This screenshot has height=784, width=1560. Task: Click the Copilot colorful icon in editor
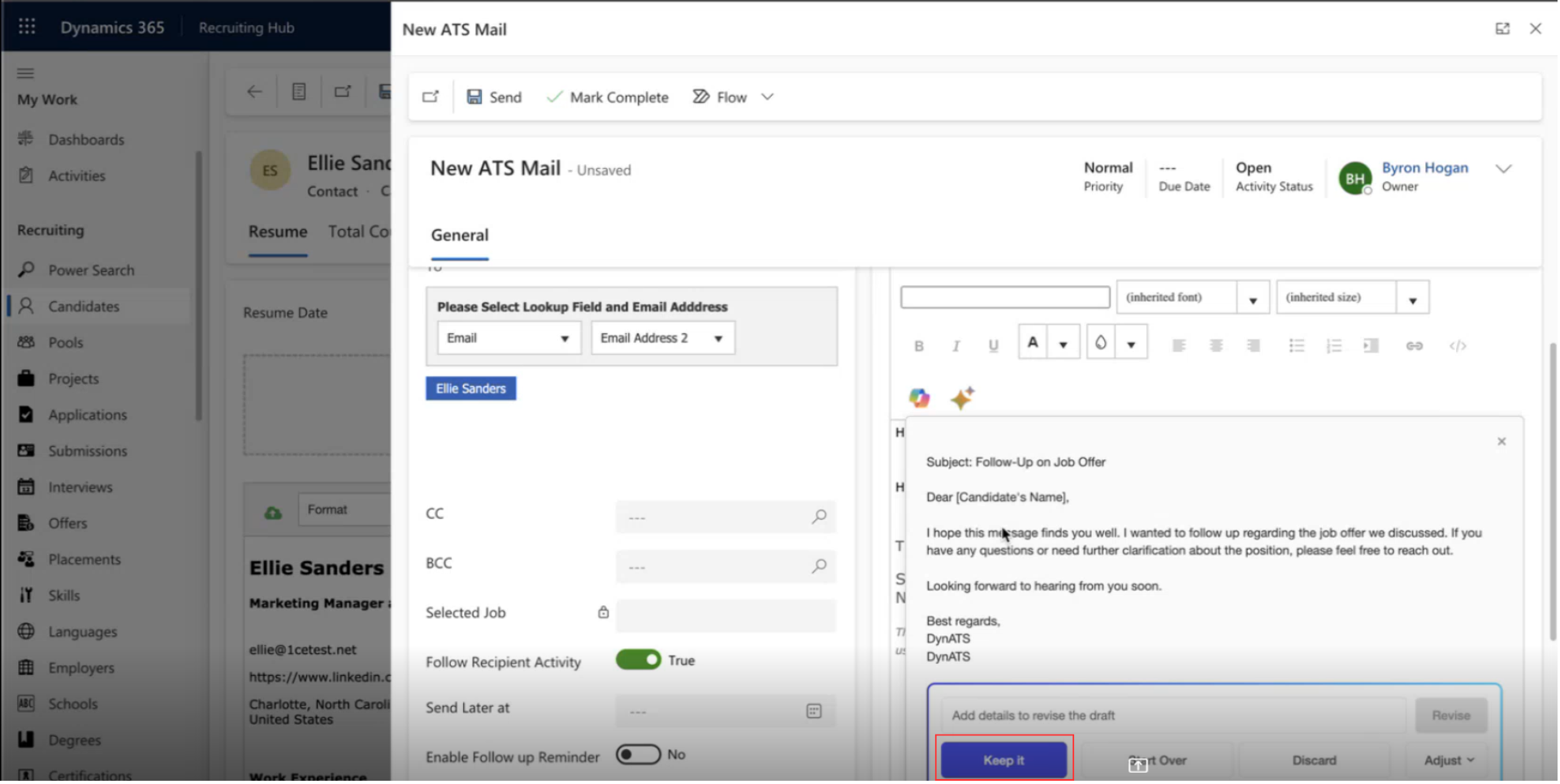919,397
